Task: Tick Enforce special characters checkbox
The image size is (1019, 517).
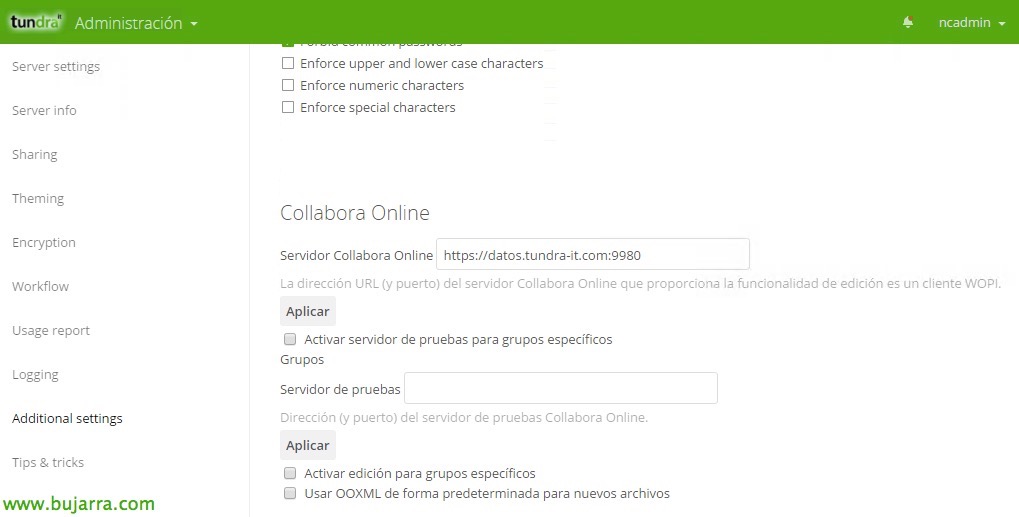Action: (x=288, y=108)
